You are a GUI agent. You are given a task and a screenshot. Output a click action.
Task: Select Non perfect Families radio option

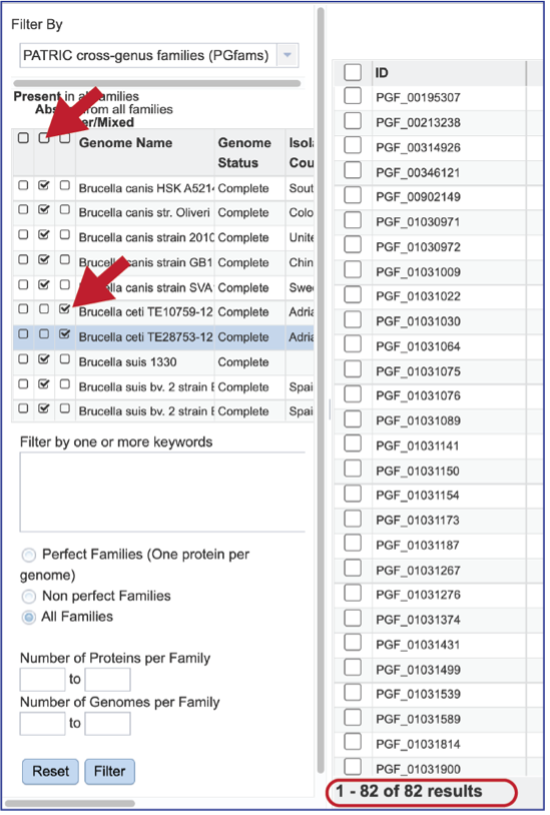click(29, 596)
